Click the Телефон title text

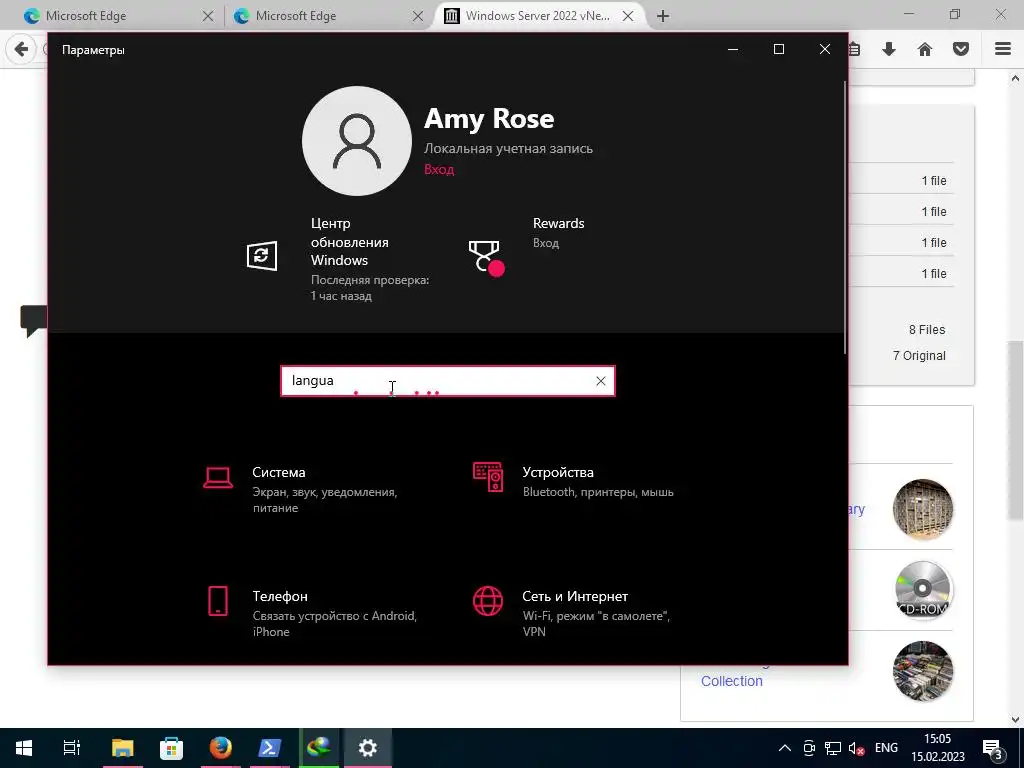pyautogui.click(x=280, y=596)
